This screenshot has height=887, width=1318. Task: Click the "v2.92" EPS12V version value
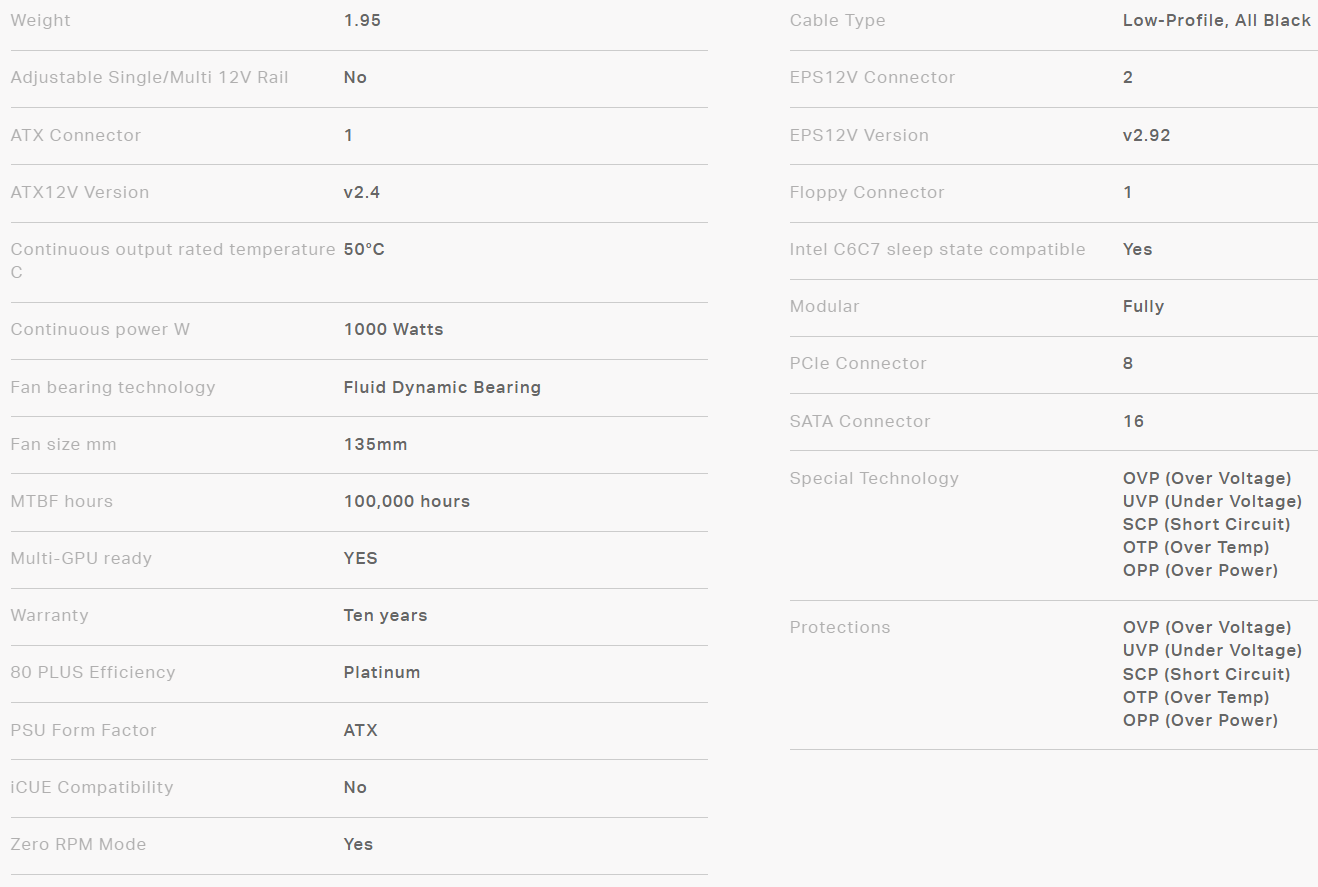tap(1146, 135)
